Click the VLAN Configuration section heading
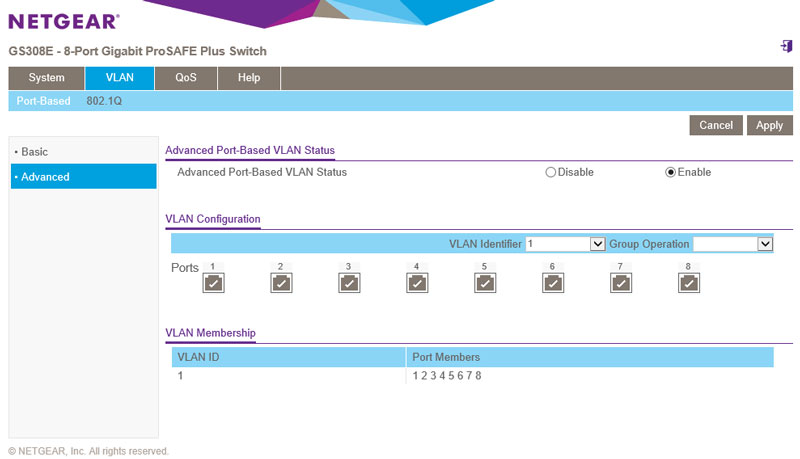 pos(213,219)
